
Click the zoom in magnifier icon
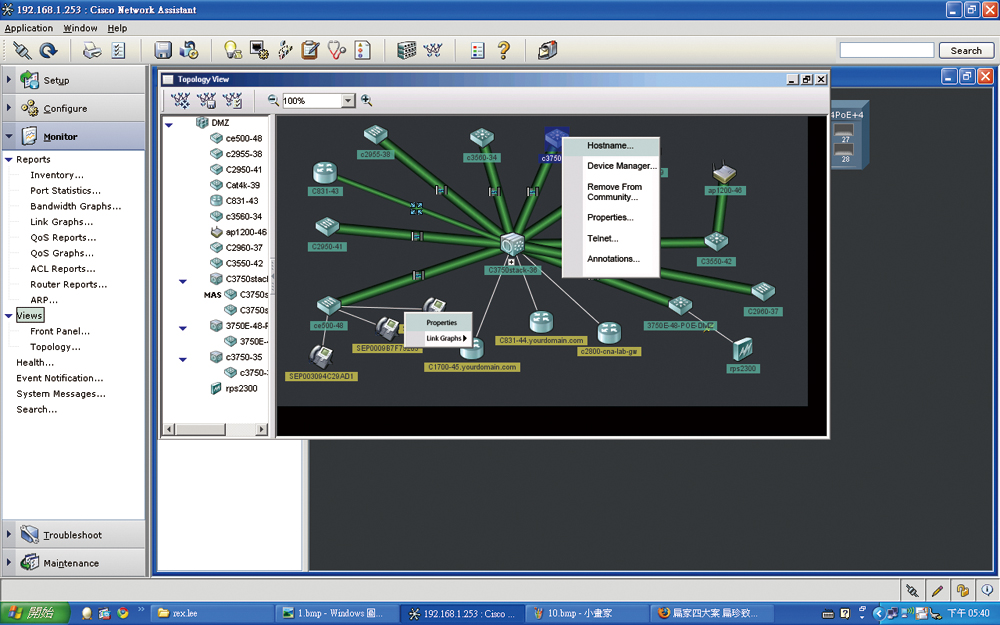click(367, 100)
